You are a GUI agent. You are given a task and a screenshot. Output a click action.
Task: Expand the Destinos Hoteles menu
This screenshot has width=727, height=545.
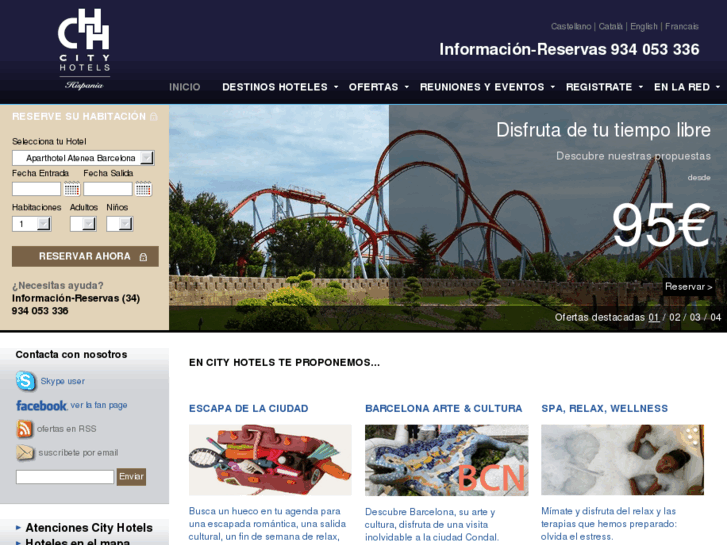pos(280,87)
